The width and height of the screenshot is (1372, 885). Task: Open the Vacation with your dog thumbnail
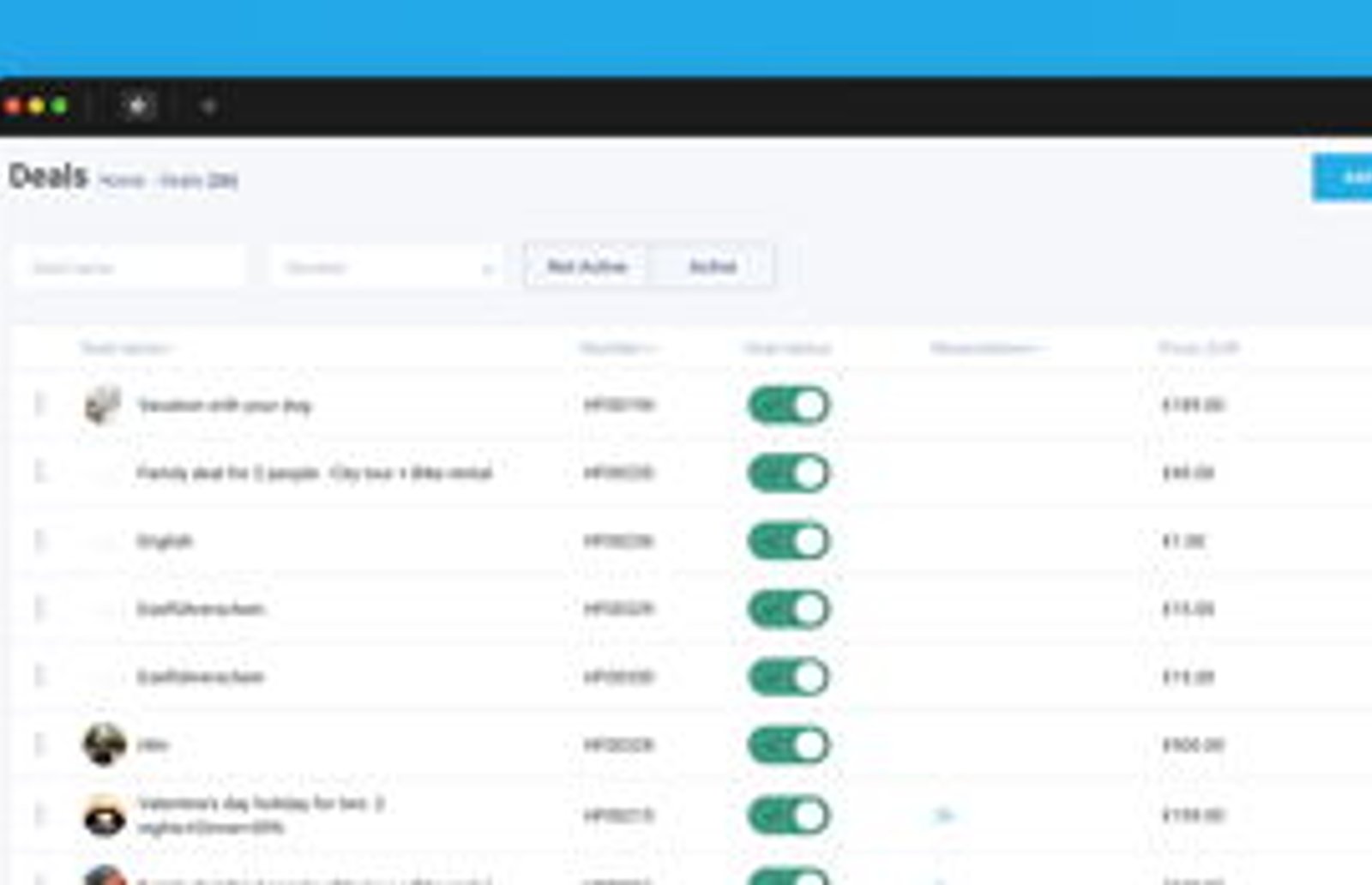click(104, 405)
